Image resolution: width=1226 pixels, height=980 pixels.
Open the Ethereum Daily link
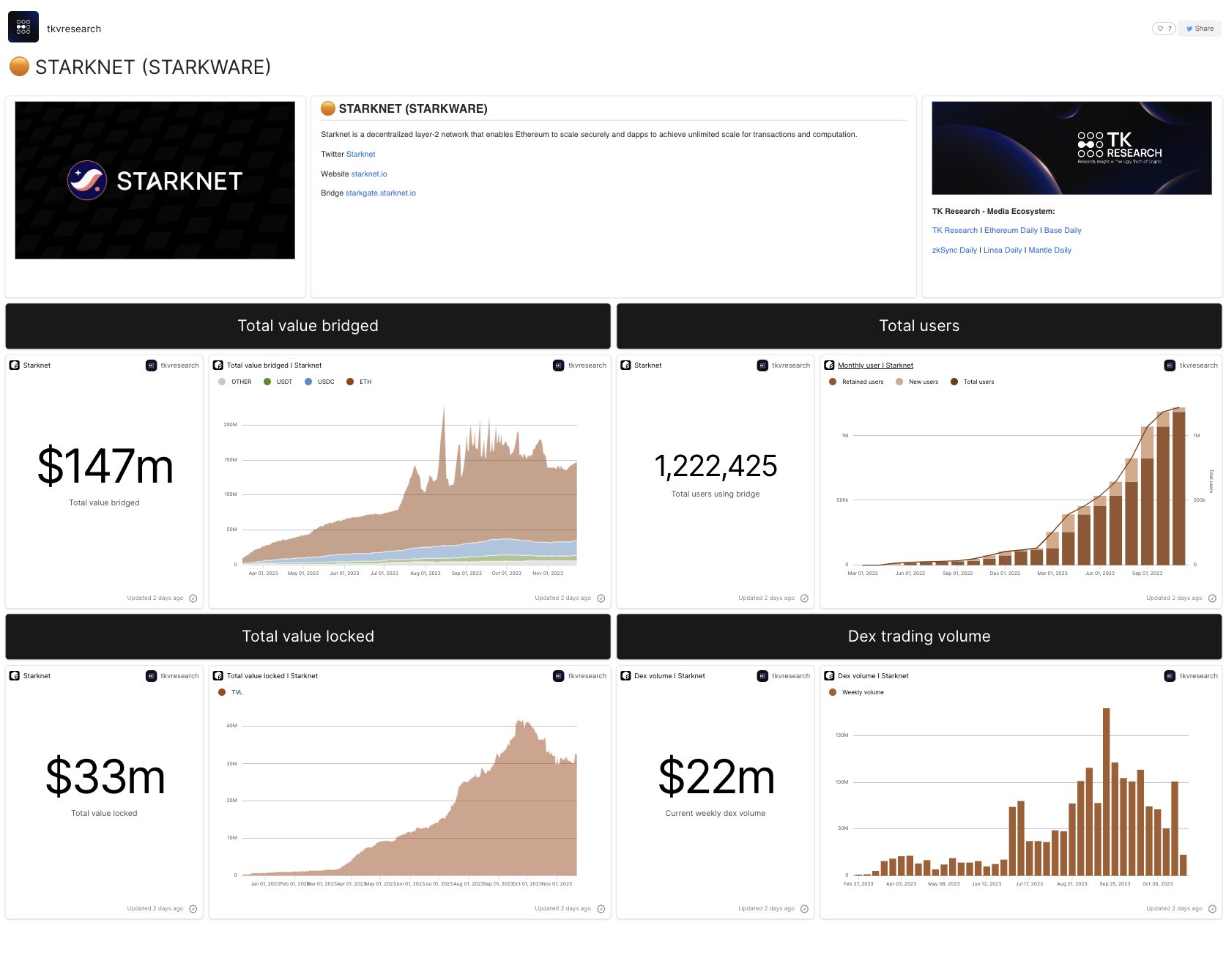1011,231
